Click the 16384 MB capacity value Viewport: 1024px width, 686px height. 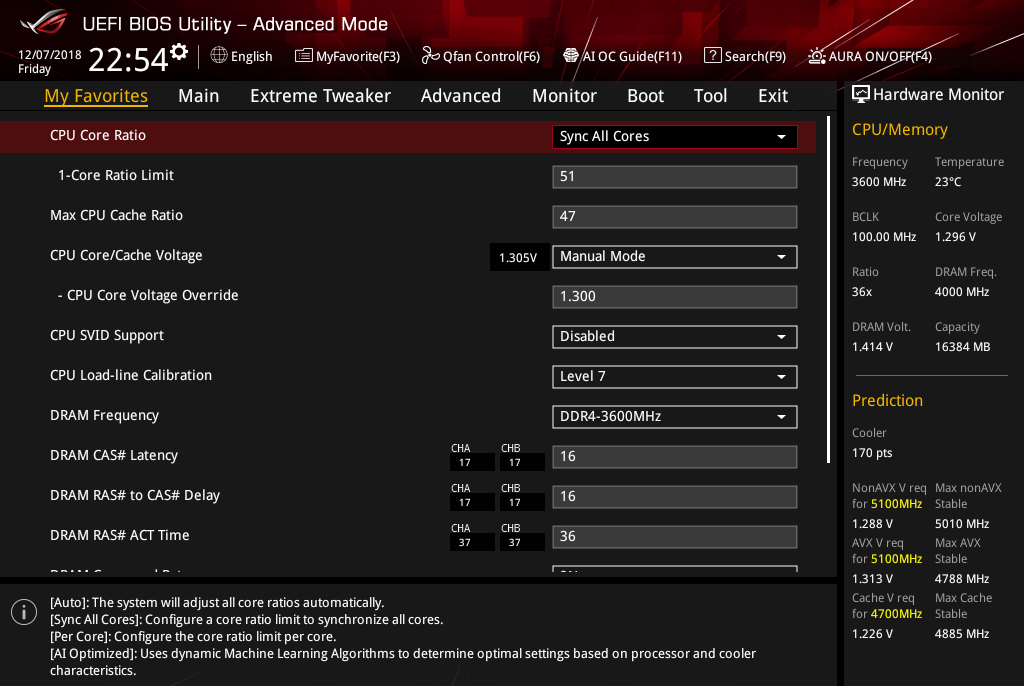963,346
